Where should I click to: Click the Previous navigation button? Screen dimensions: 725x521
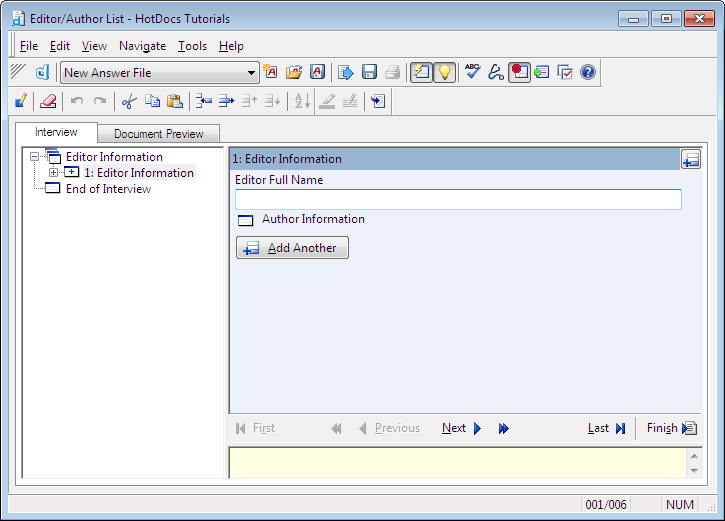pyautogui.click(x=389, y=429)
